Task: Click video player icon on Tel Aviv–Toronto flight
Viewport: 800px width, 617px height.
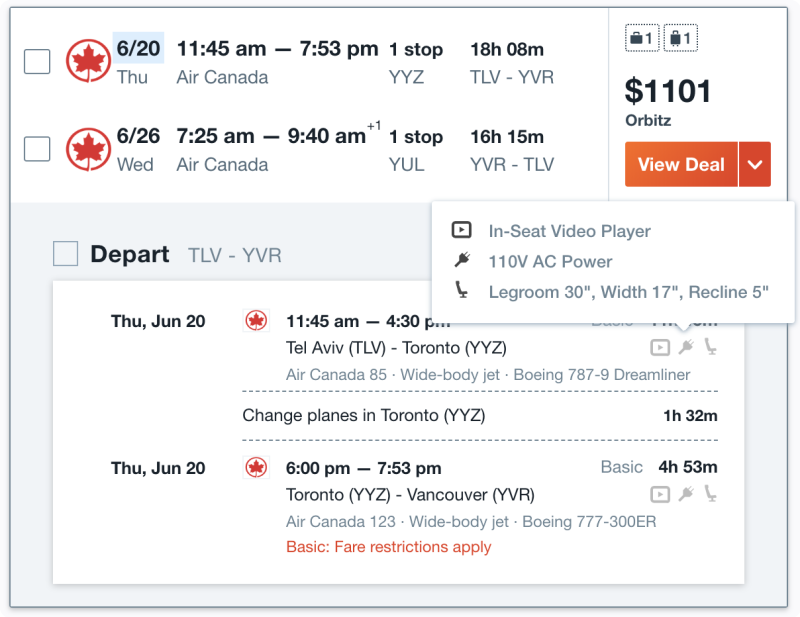Action: (660, 348)
